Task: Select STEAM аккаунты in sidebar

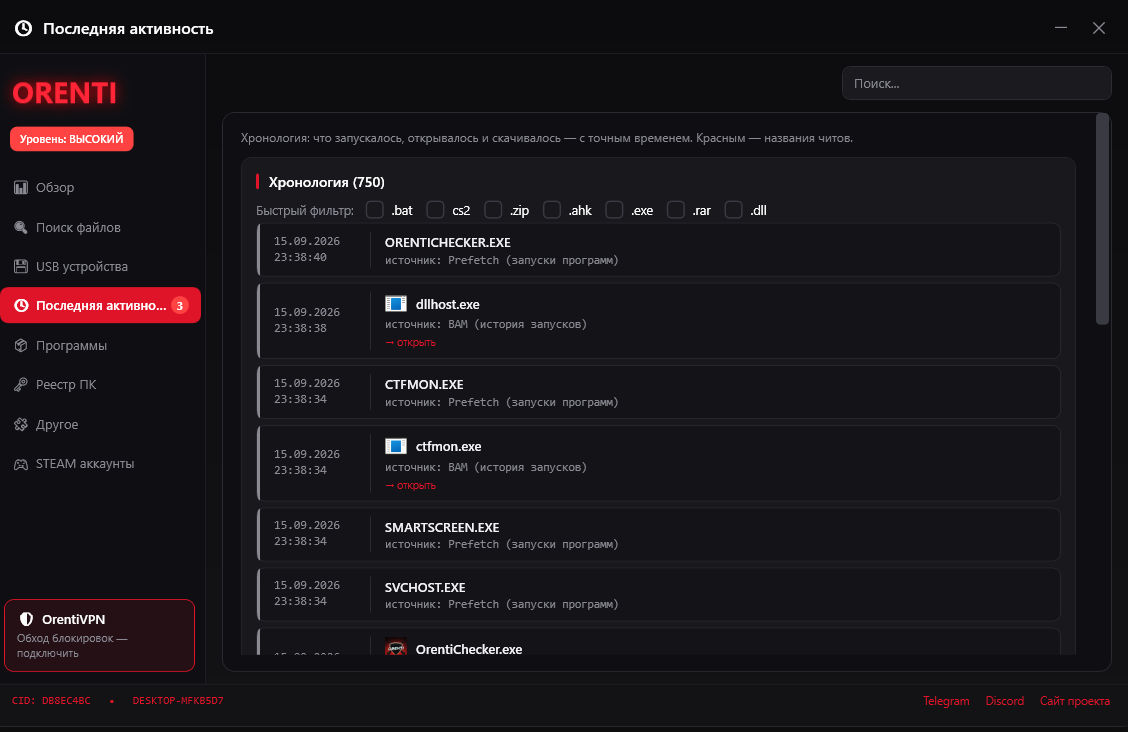Action: coord(101,464)
